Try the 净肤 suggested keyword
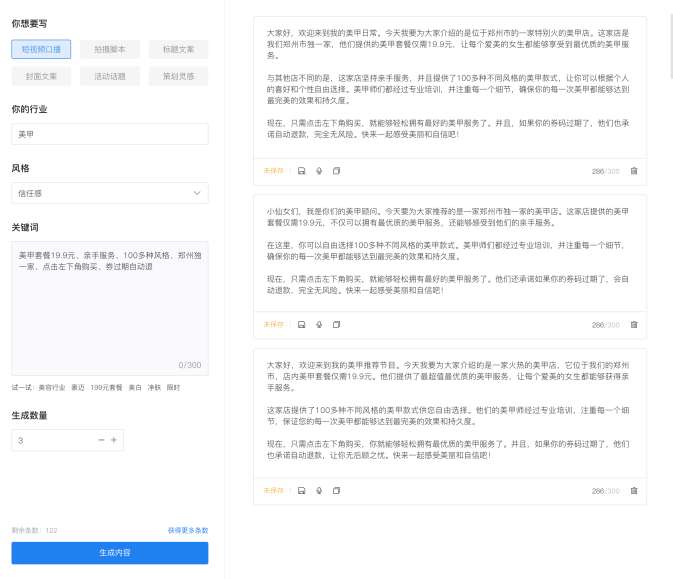The width and height of the screenshot is (673, 579). tap(154, 388)
